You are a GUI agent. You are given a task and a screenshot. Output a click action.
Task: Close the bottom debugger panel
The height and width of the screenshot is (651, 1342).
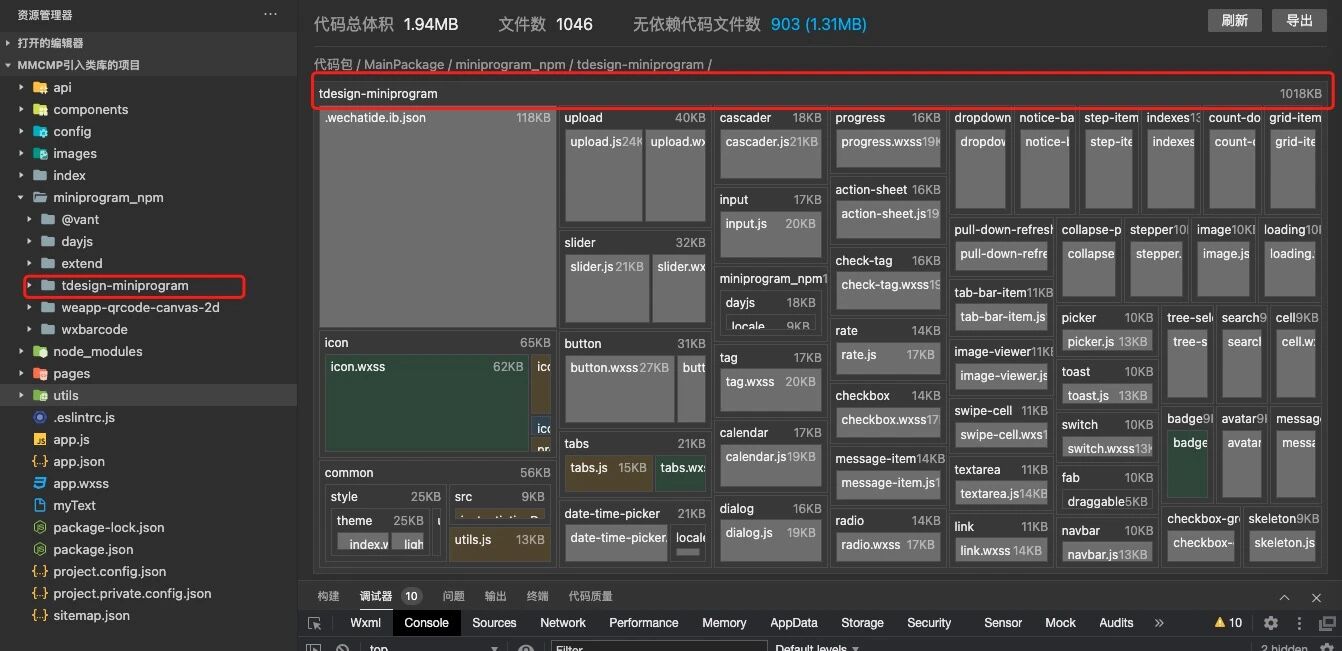(x=1316, y=597)
